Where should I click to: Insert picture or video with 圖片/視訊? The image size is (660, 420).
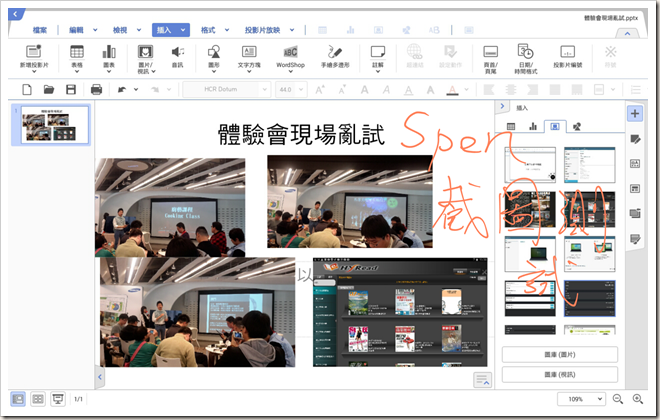[x=146, y=59]
